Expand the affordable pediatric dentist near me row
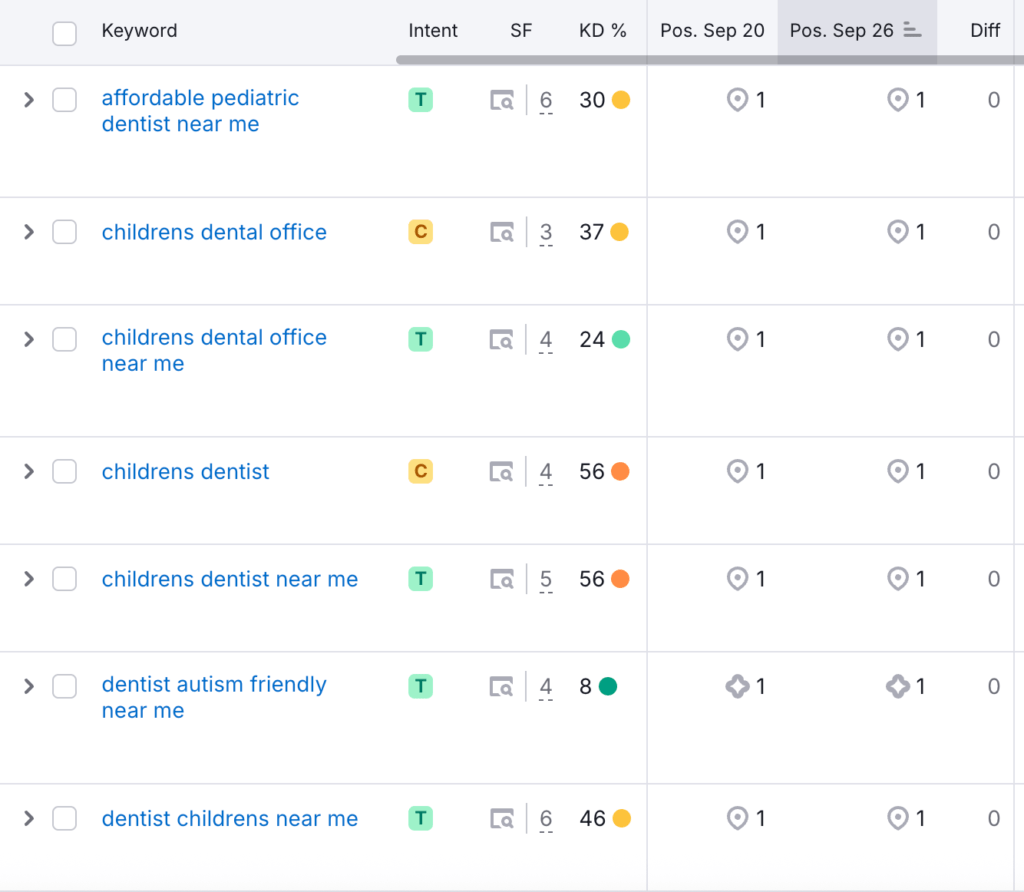Screen dimensions: 1024x892 [29, 99]
